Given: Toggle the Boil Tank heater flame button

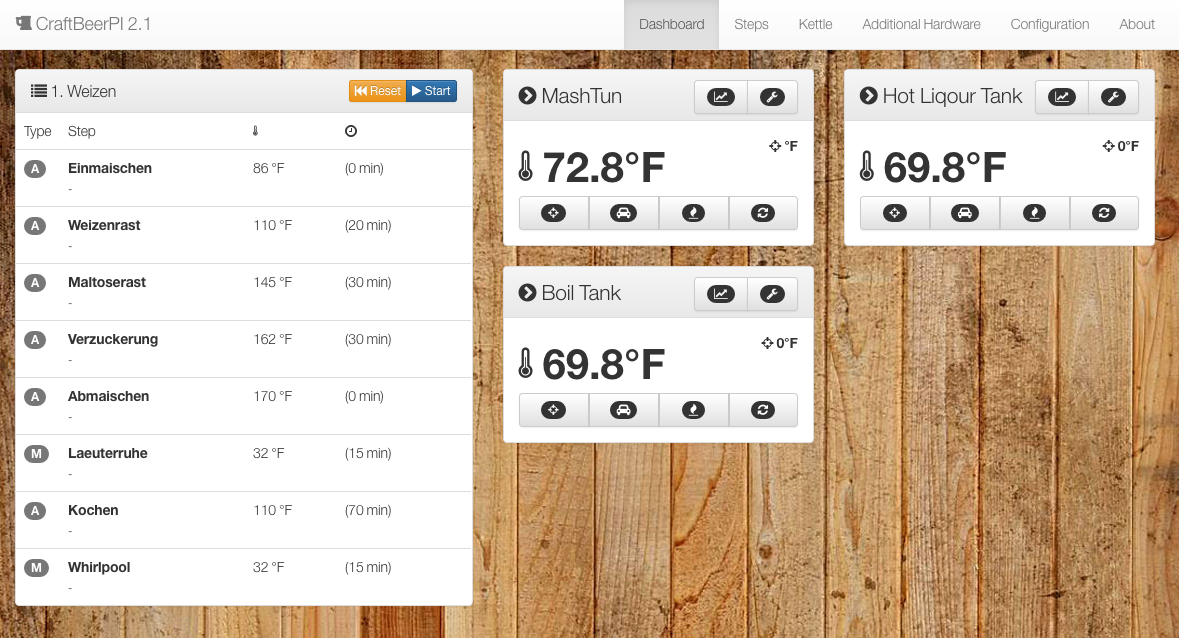Looking at the screenshot, I should (x=693, y=410).
